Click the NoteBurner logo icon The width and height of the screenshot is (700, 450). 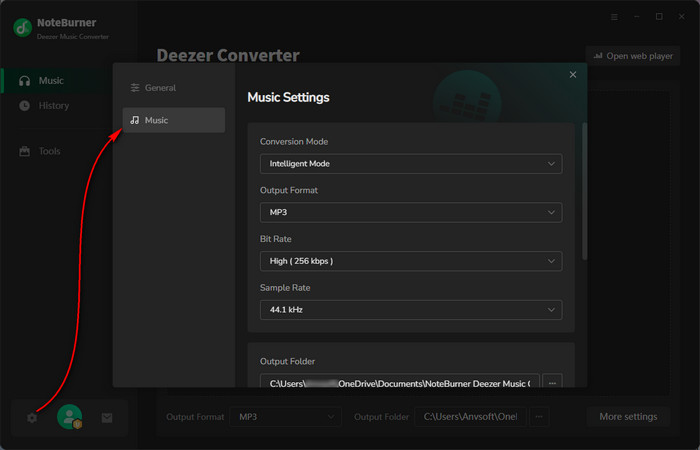22,28
